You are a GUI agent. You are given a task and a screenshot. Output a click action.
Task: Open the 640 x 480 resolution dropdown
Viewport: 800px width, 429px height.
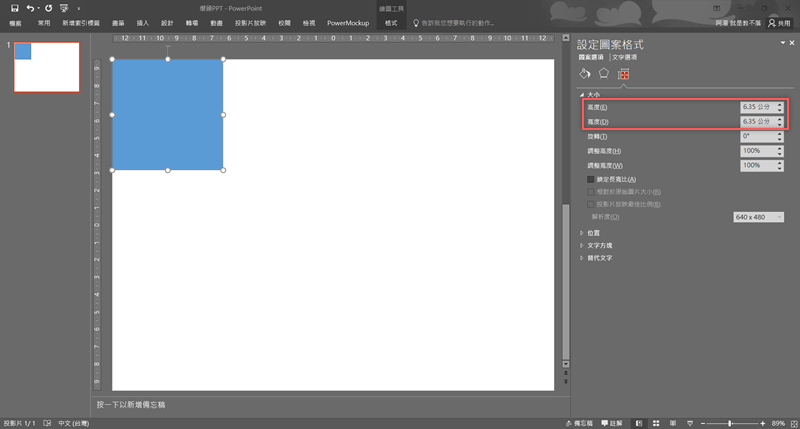pos(759,217)
